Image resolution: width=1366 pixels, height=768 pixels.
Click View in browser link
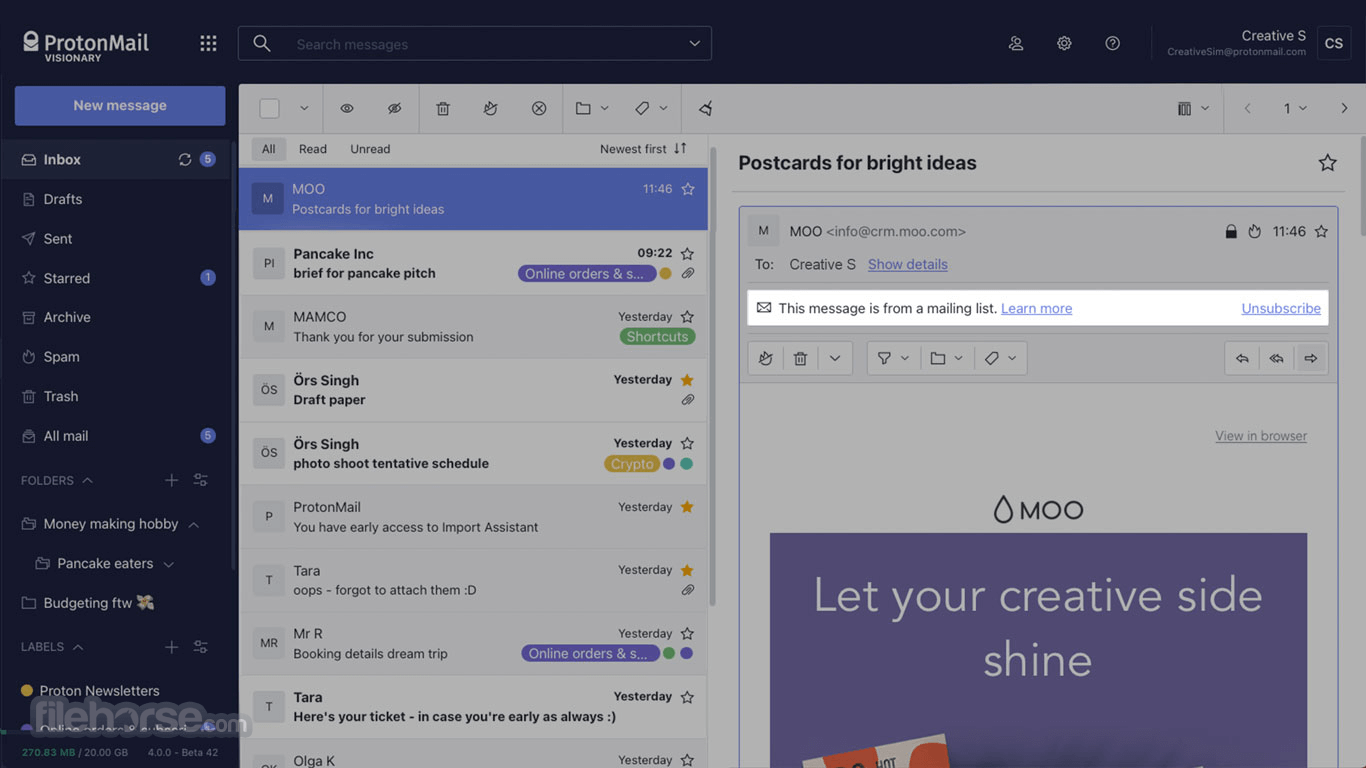point(1261,435)
